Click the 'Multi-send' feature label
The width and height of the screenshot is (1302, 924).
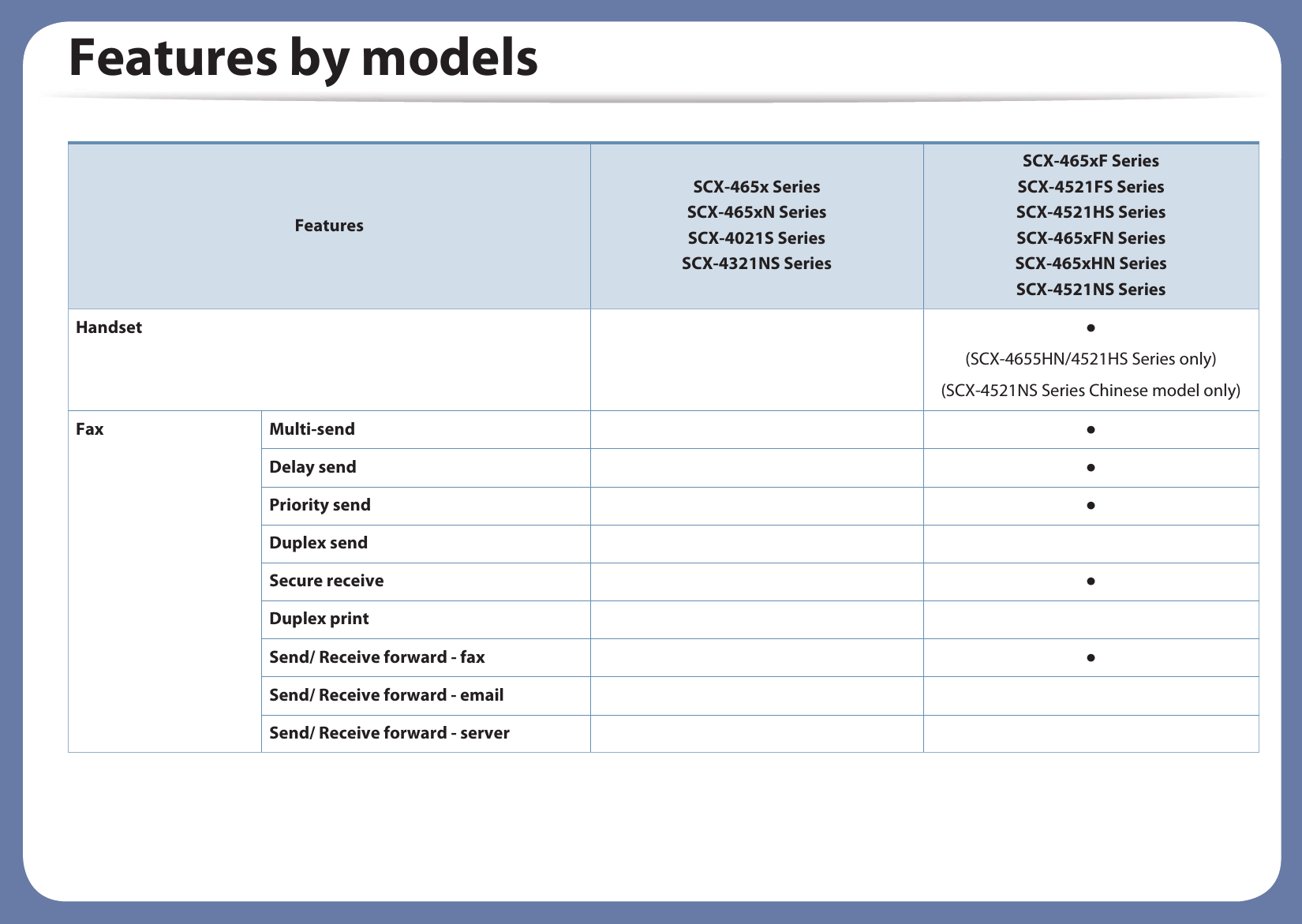[x=312, y=429]
